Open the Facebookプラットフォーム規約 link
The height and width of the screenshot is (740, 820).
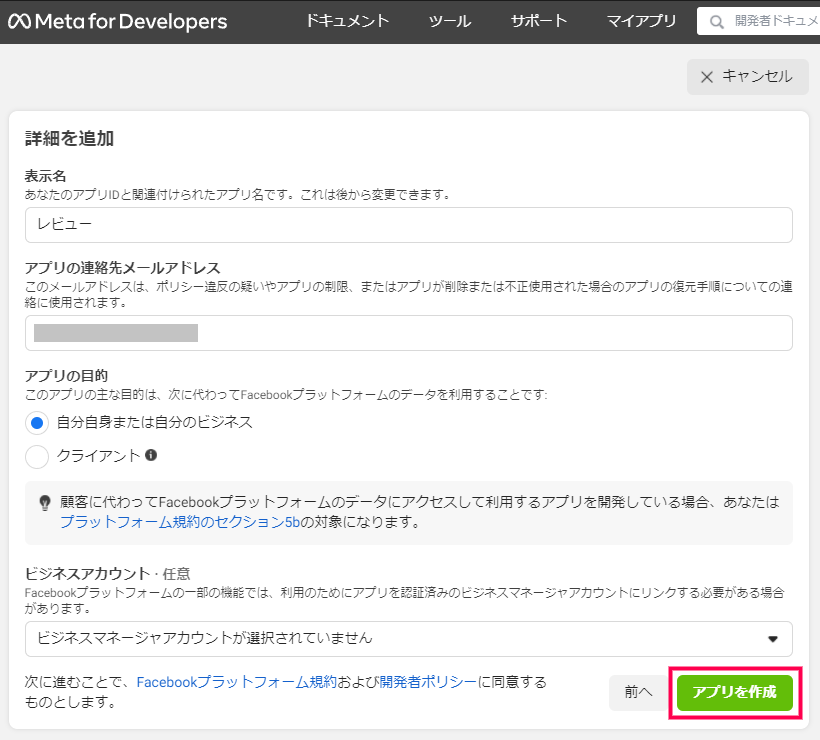click(x=236, y=682)
